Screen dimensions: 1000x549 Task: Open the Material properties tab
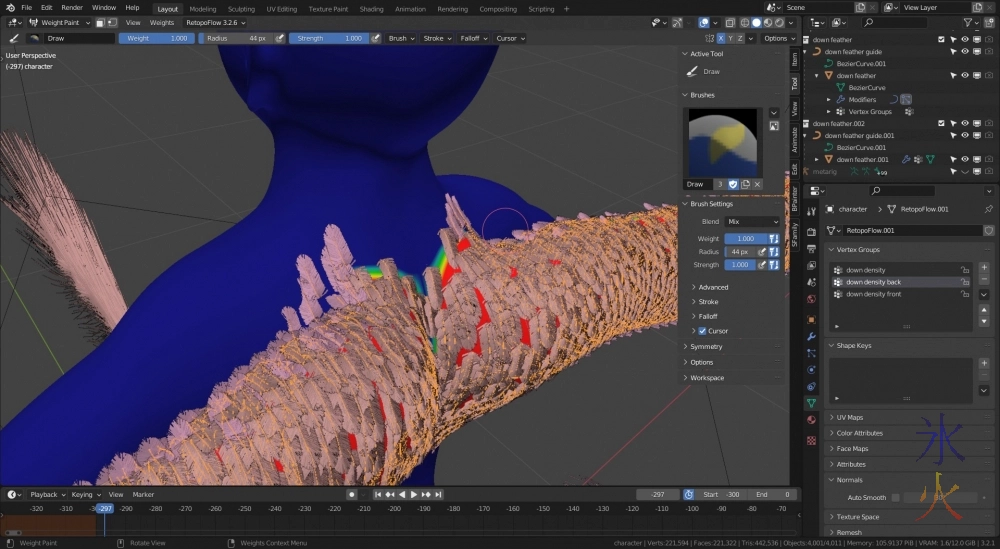point(811,420)
